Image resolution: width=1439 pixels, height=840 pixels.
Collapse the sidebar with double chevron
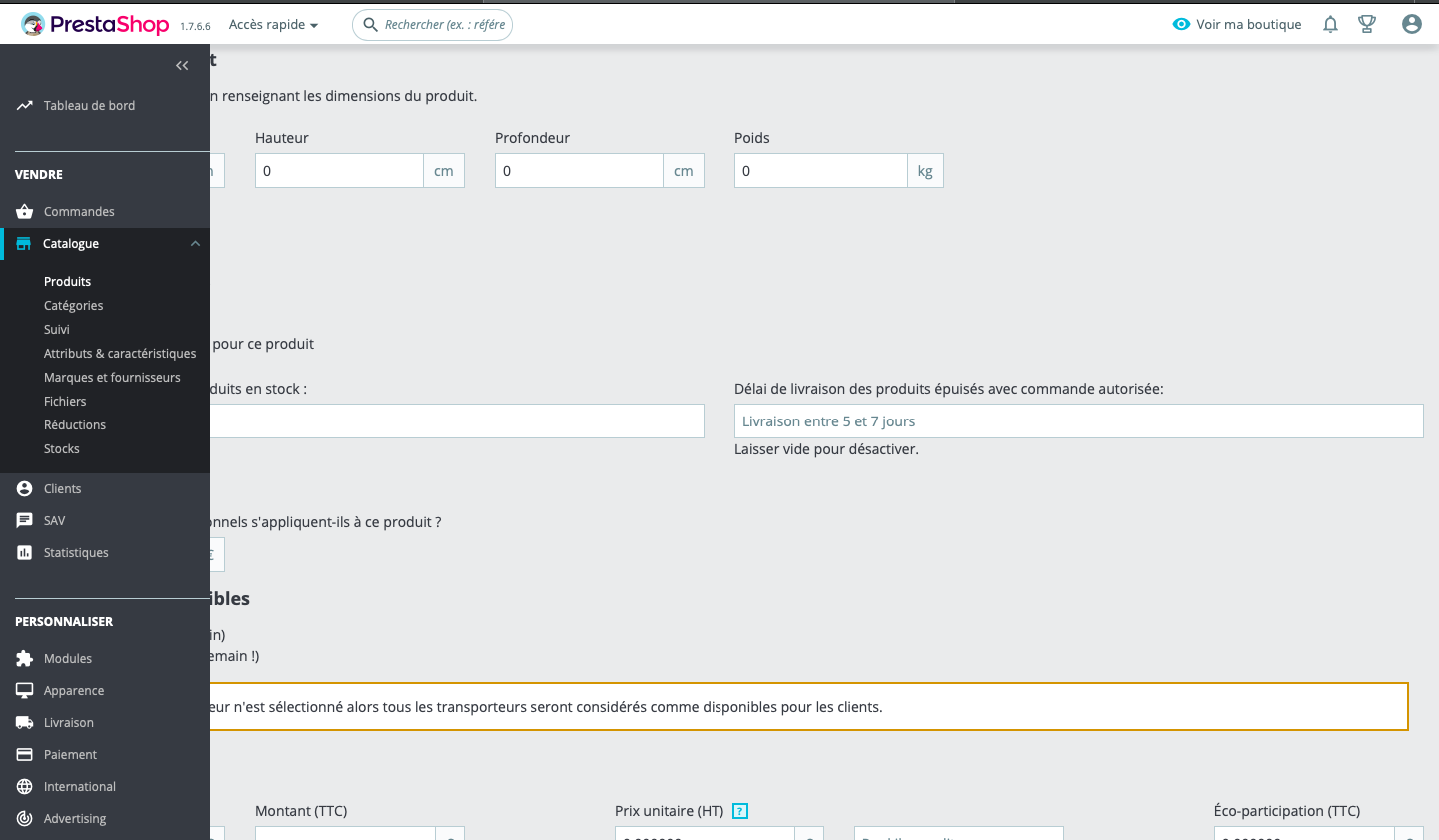click(182, 66)
